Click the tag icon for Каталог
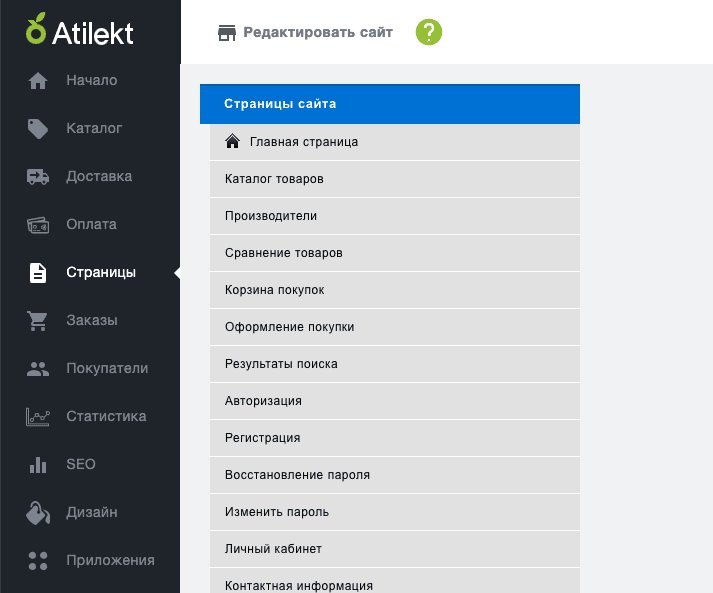This screenshot has height=593, width=713. (x=38, y=129)
